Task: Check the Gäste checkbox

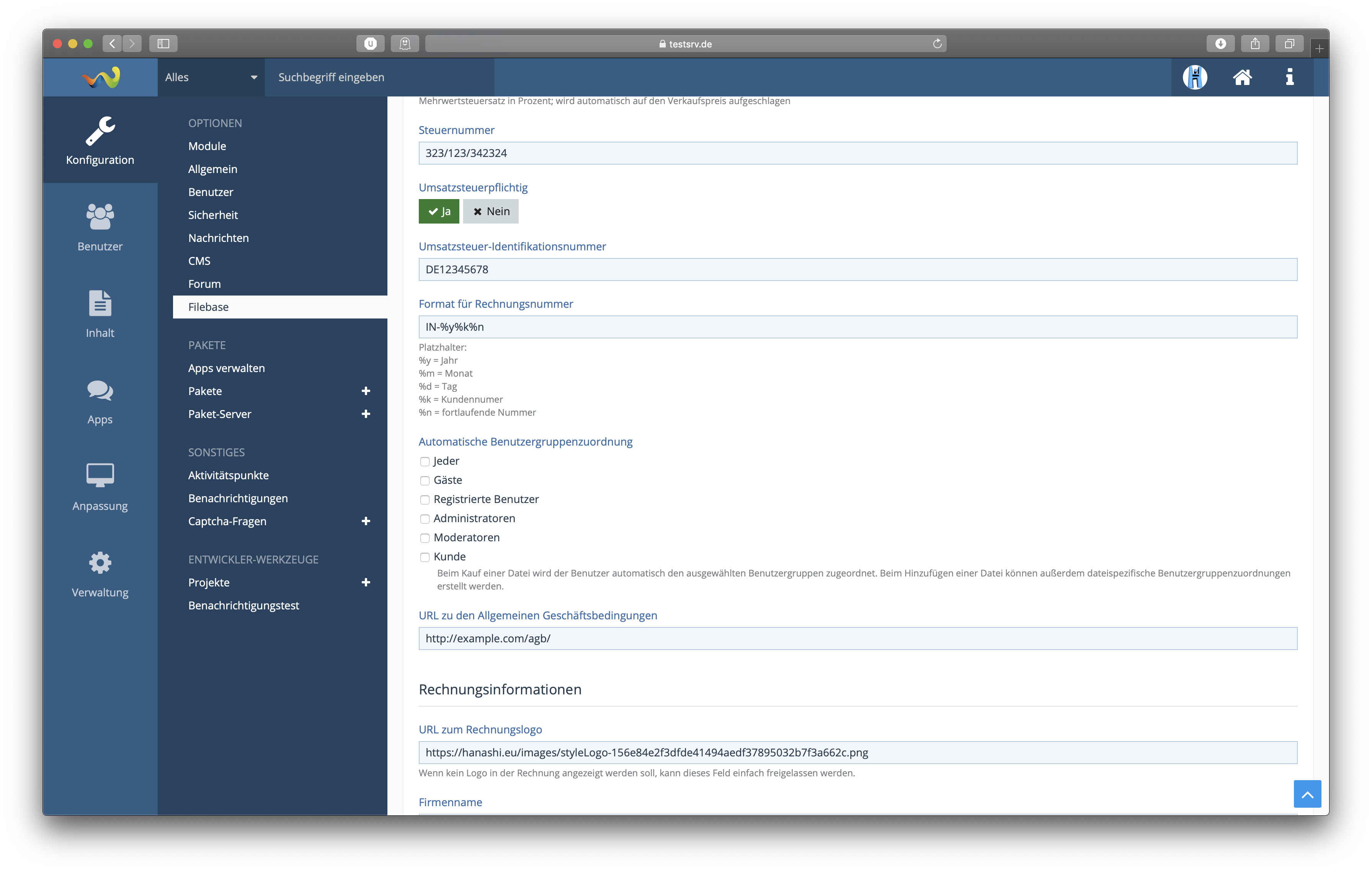Action: (425, 481)
